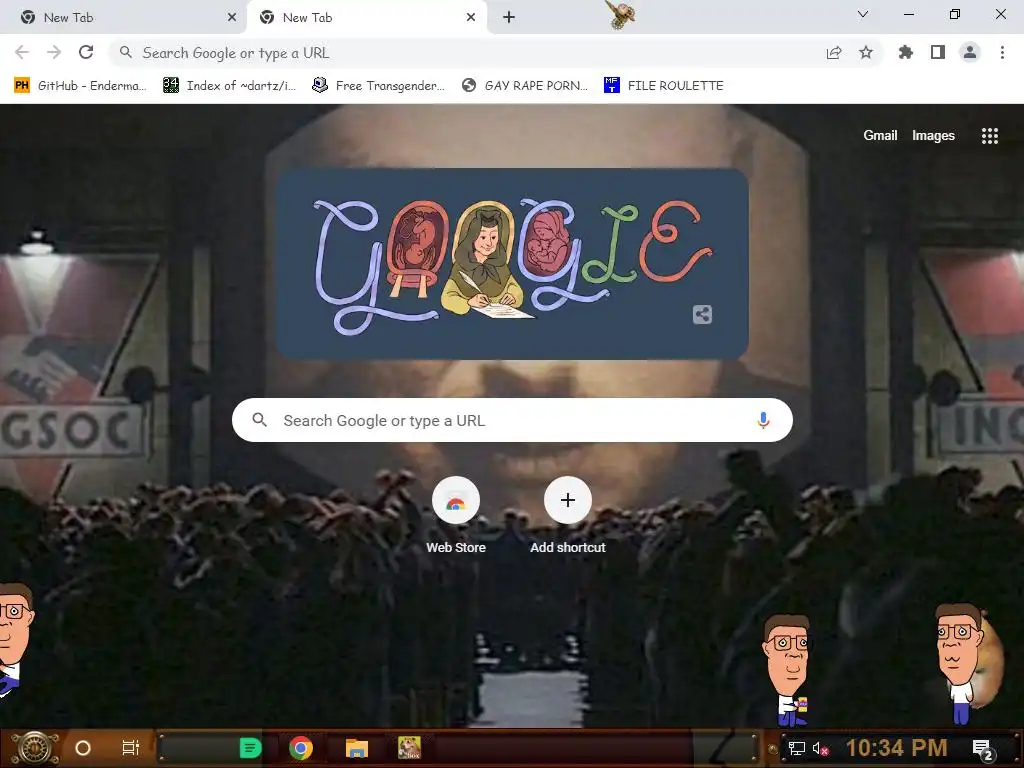The image size is (1024, 768).
Task: Open Google Images link
Action: (x=933, y=135)
